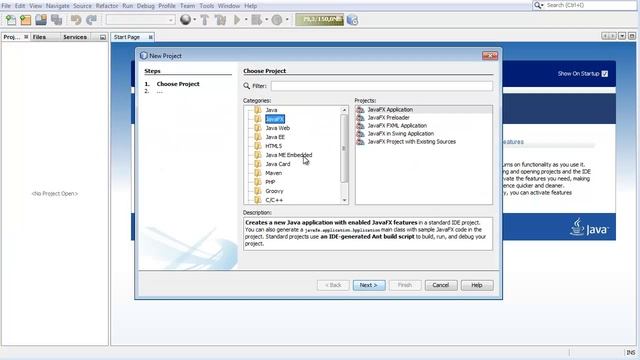Open the editor tab list dropdown arrow
The width and height of the screenshot is (640, 360).
click(622, 36)
